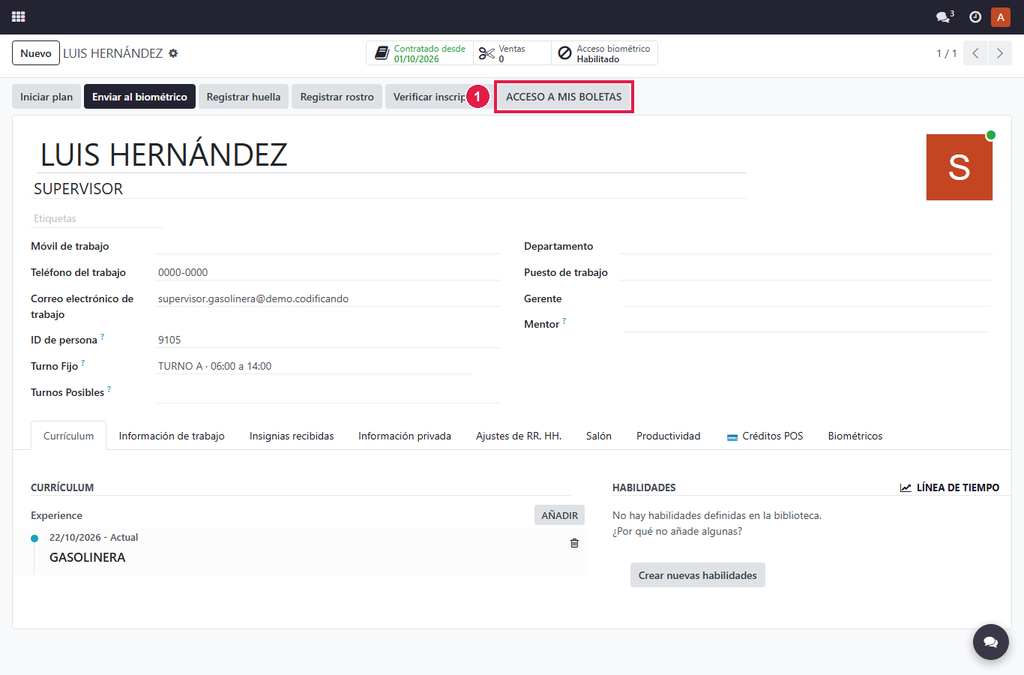Viewport: 1024px width, 675px height.
Task: Show help tooltip for Mentor
Action: (x=564, y=321)
